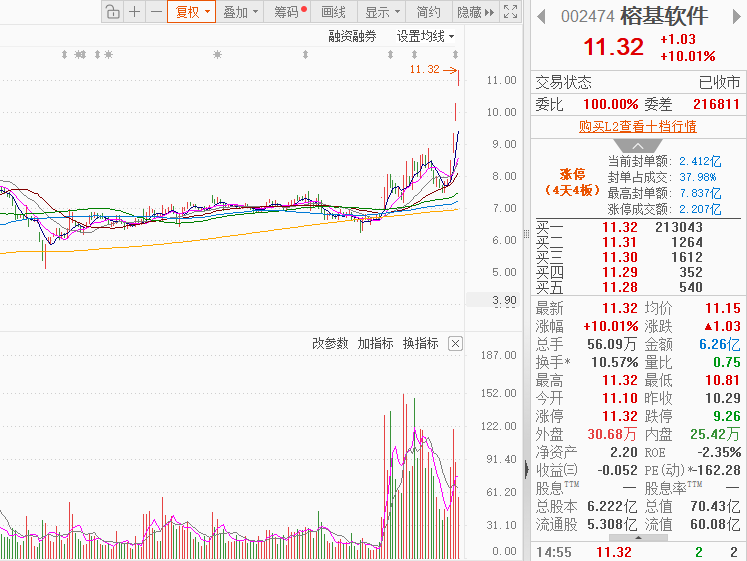Open the 复权 dropdown

click(192, 11)
